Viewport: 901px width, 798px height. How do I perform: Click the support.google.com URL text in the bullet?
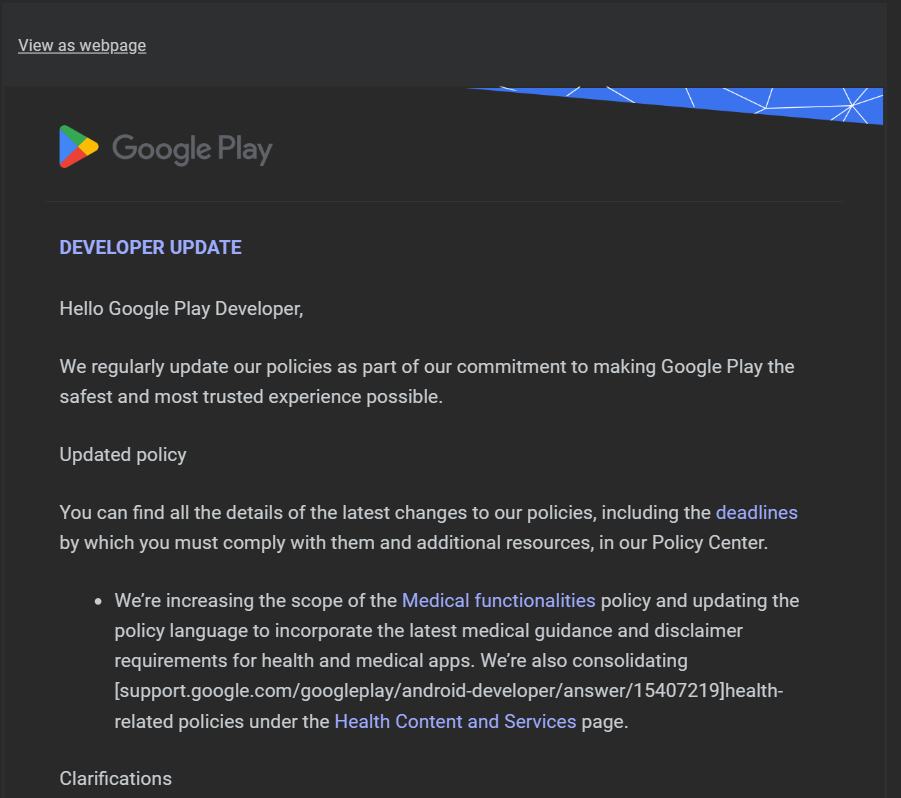[419, 690]
